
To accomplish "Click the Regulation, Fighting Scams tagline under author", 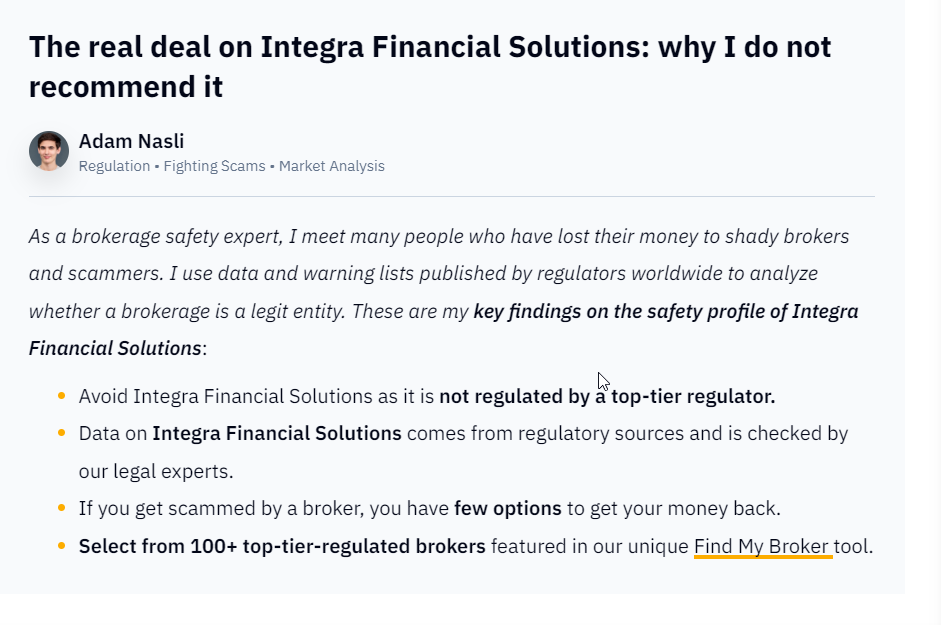I will tap(232, 166).
